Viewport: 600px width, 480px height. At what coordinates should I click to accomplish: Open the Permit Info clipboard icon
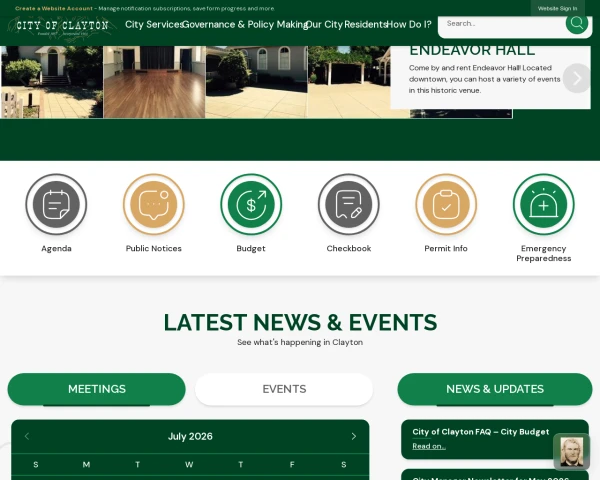click(446, 204)
